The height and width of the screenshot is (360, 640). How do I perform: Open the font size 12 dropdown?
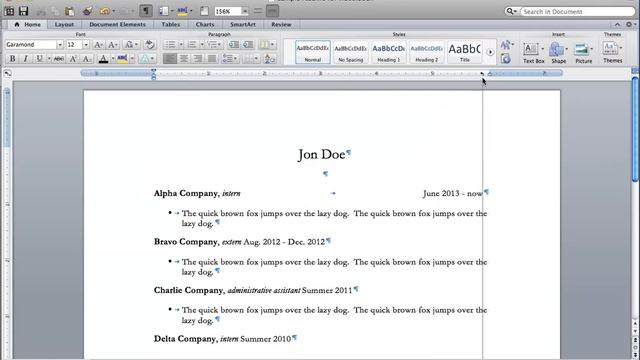point(86,44)
